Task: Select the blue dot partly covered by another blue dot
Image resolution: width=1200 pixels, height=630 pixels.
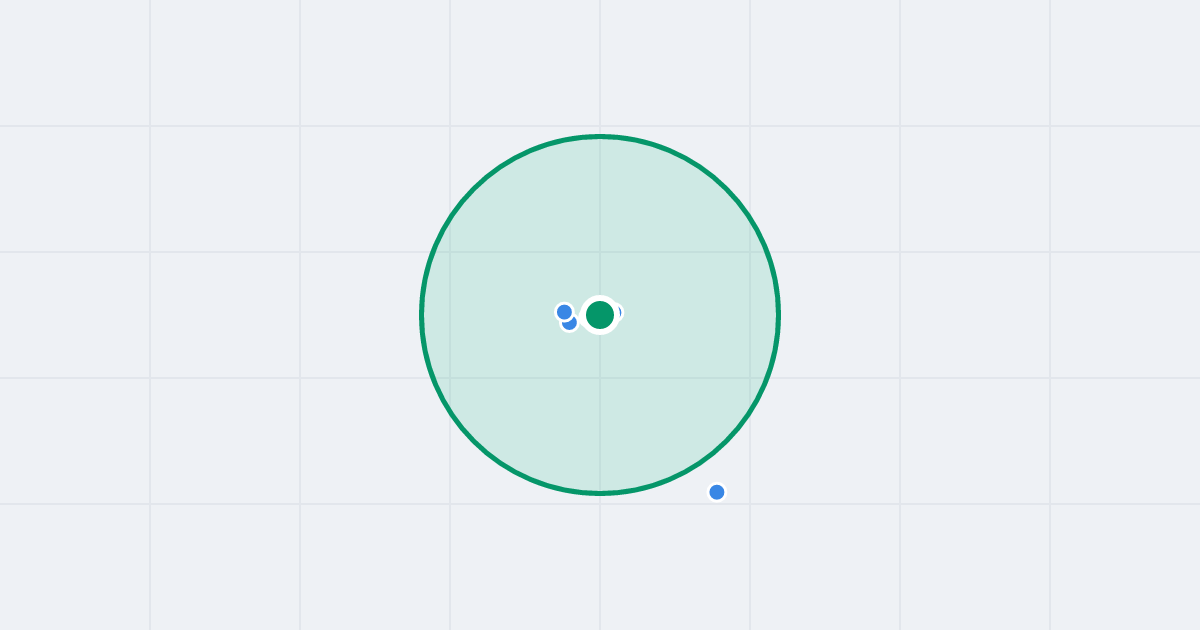Action: pos(570,322)
